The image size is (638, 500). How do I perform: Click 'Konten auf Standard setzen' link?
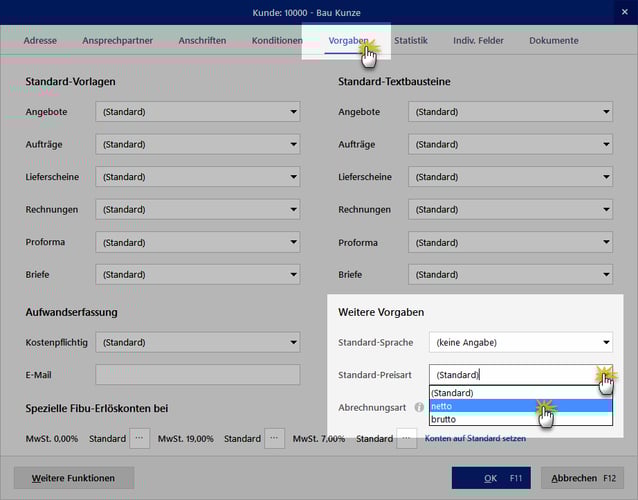476,438
